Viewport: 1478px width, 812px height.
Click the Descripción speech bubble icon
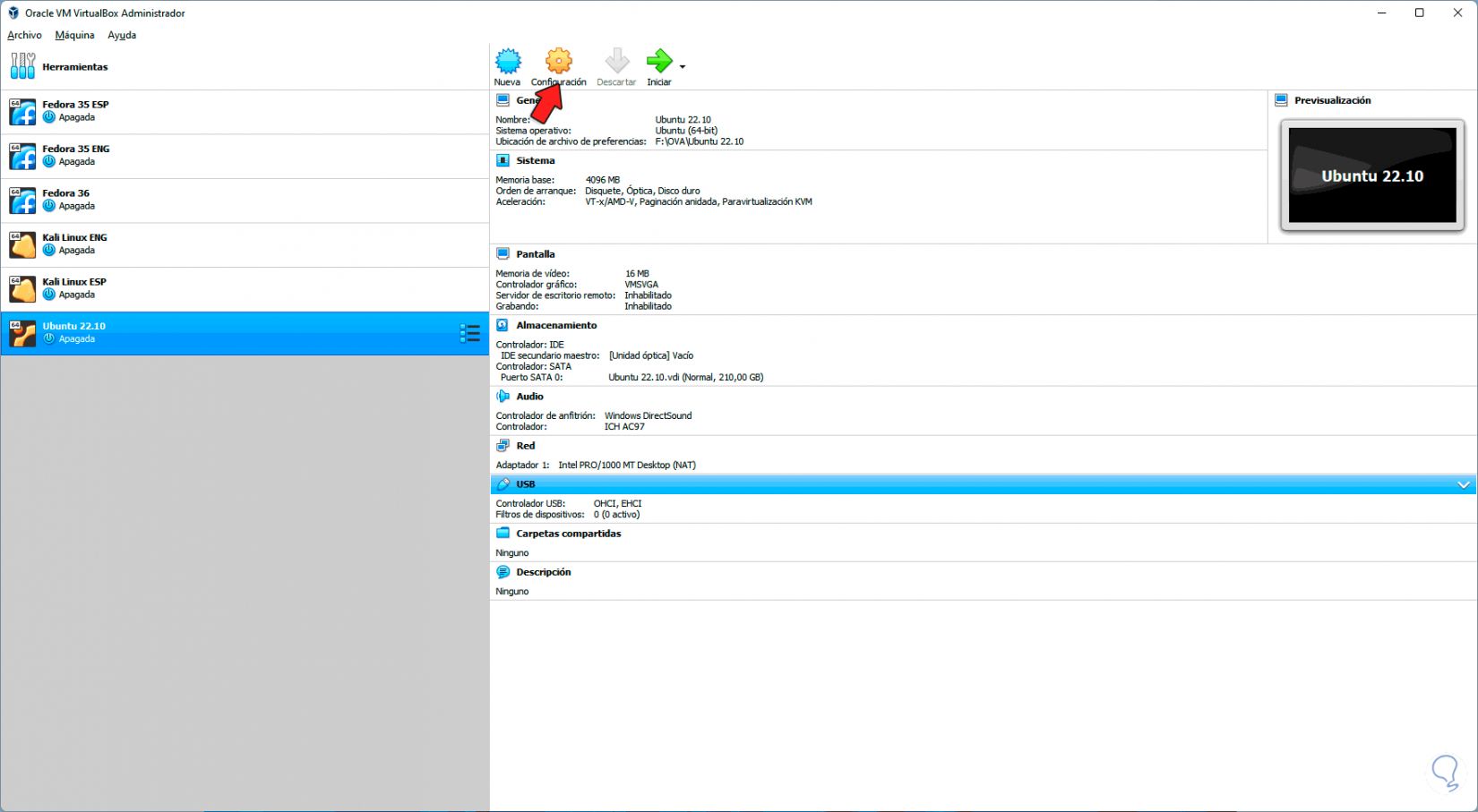(503, 572)
